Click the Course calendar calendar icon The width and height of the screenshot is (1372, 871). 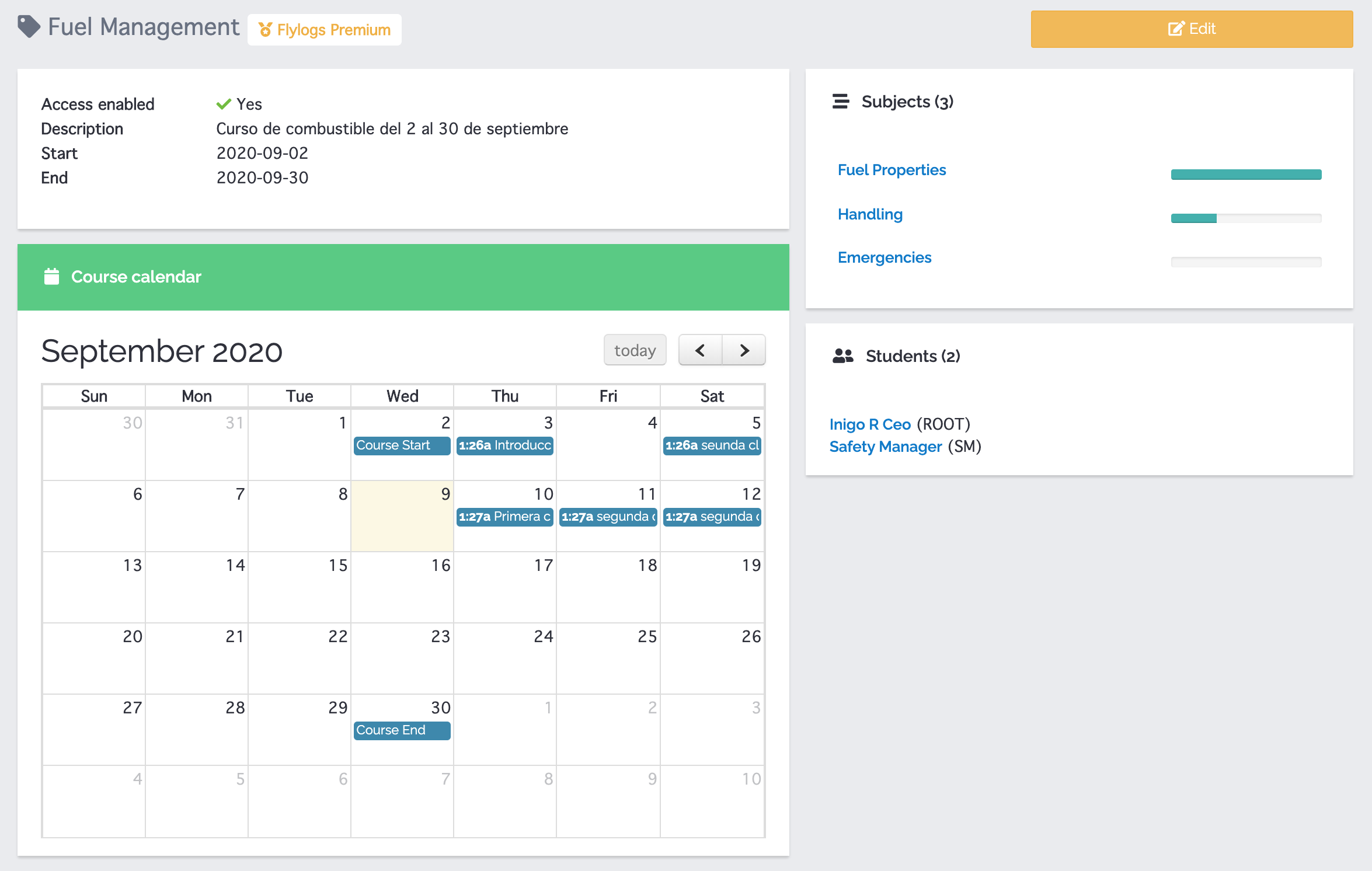coord(51,277)
